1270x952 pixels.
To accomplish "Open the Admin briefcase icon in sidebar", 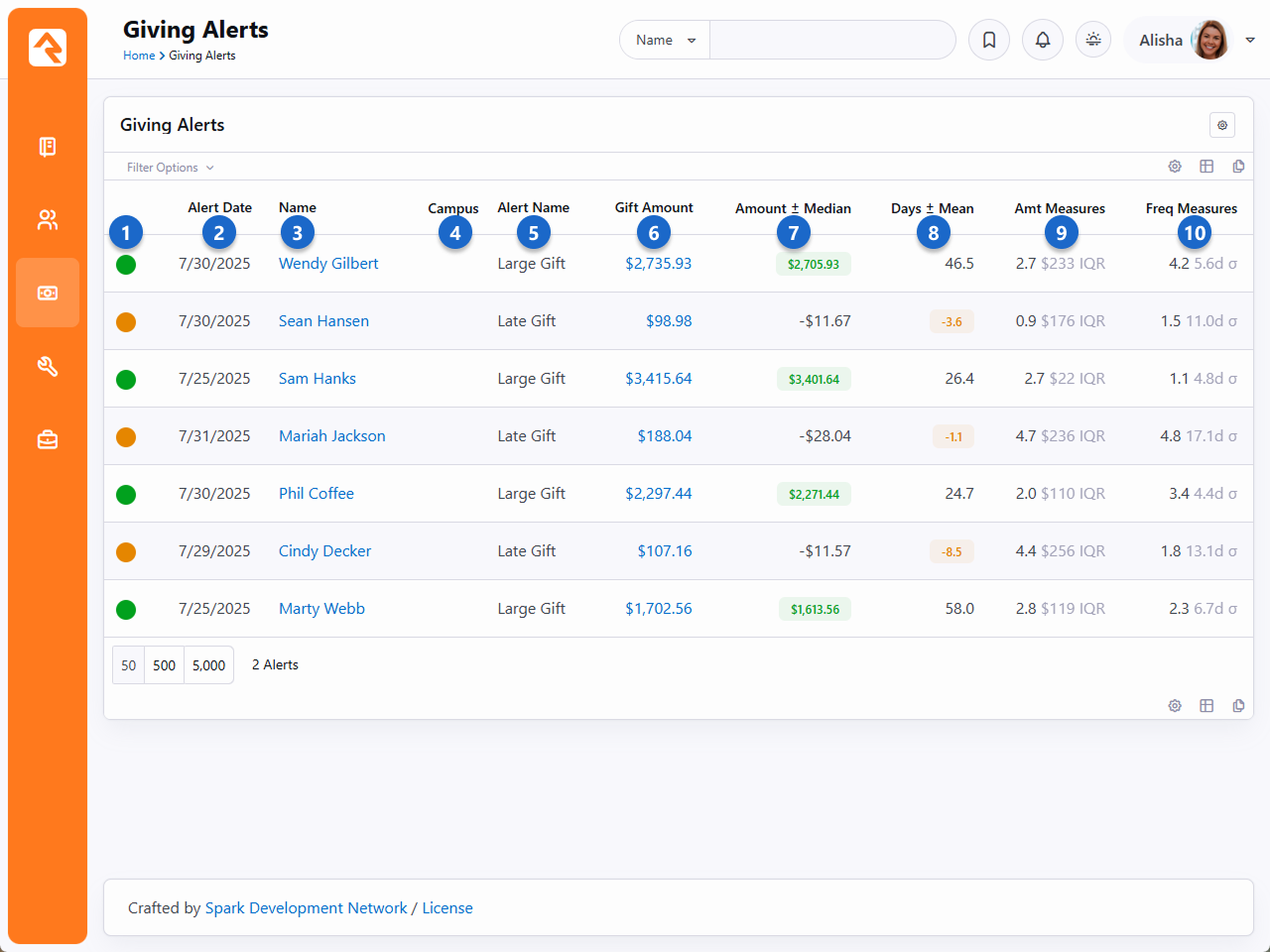I will tap(48, 439).
